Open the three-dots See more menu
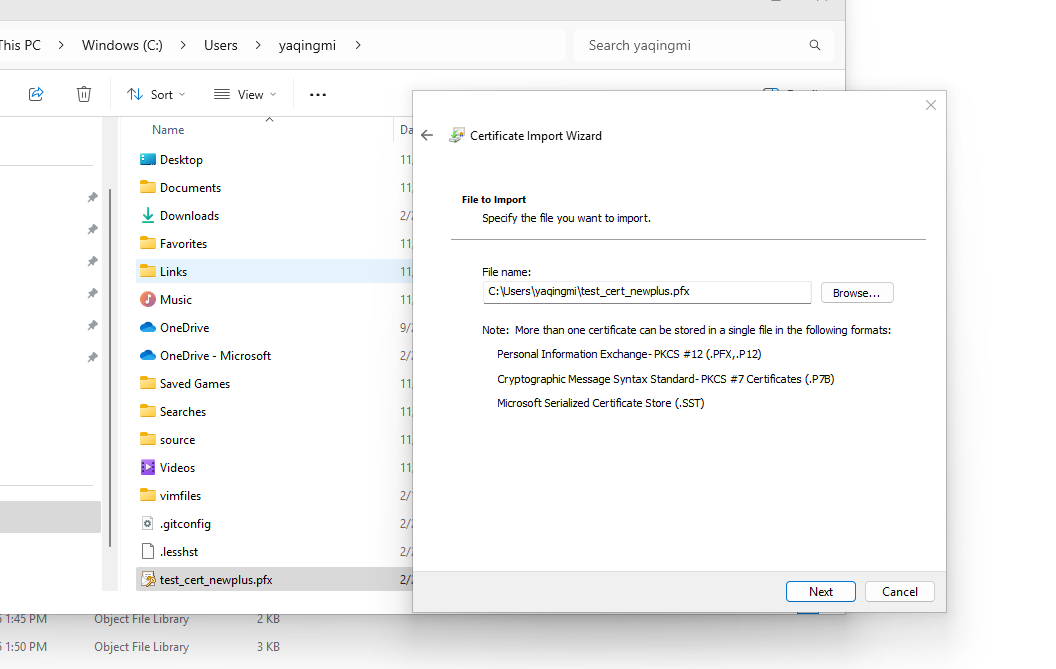This screenshot has width=1056, height=669. 318,95
